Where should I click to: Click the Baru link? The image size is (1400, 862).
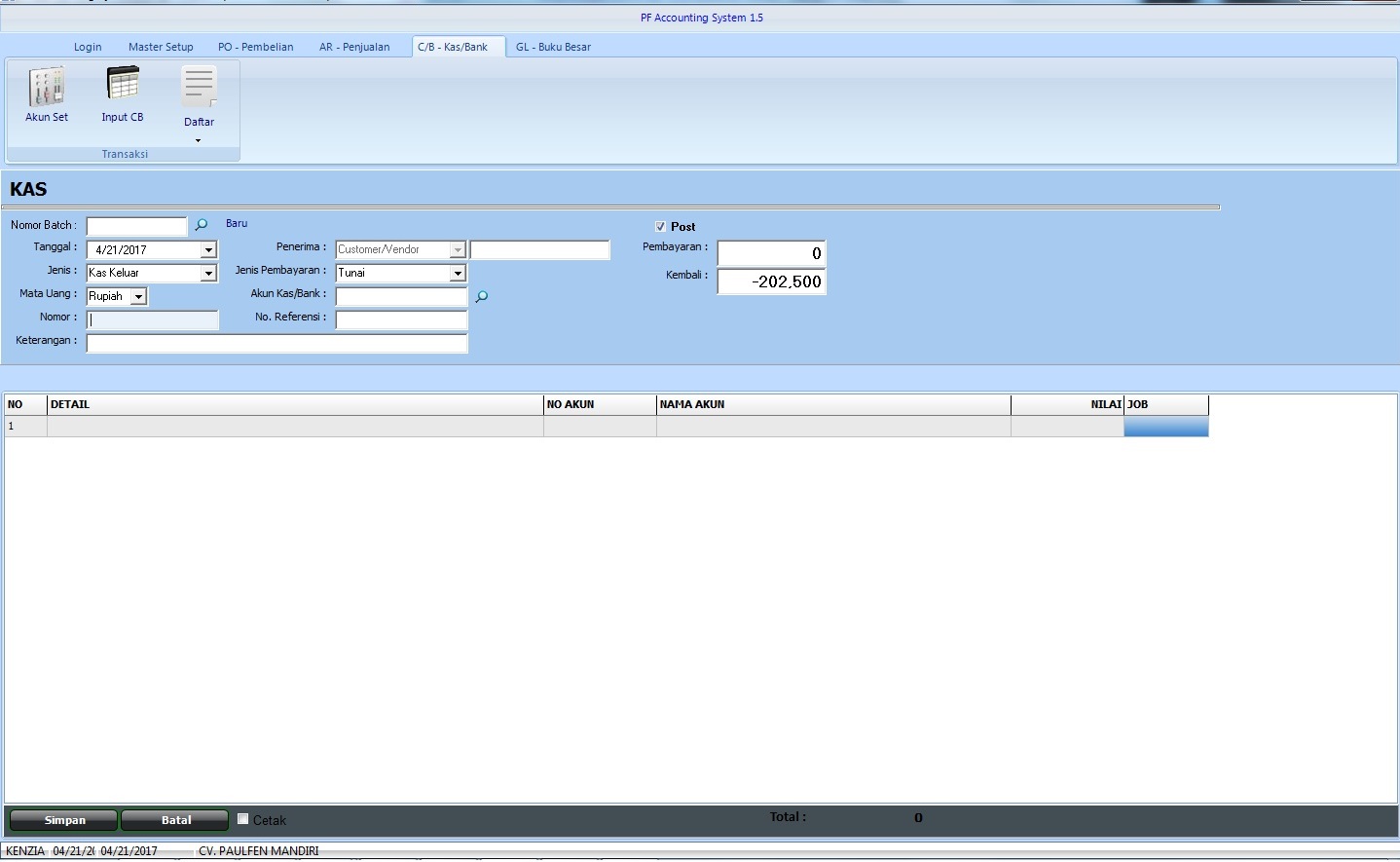click(x=237, y=224)
